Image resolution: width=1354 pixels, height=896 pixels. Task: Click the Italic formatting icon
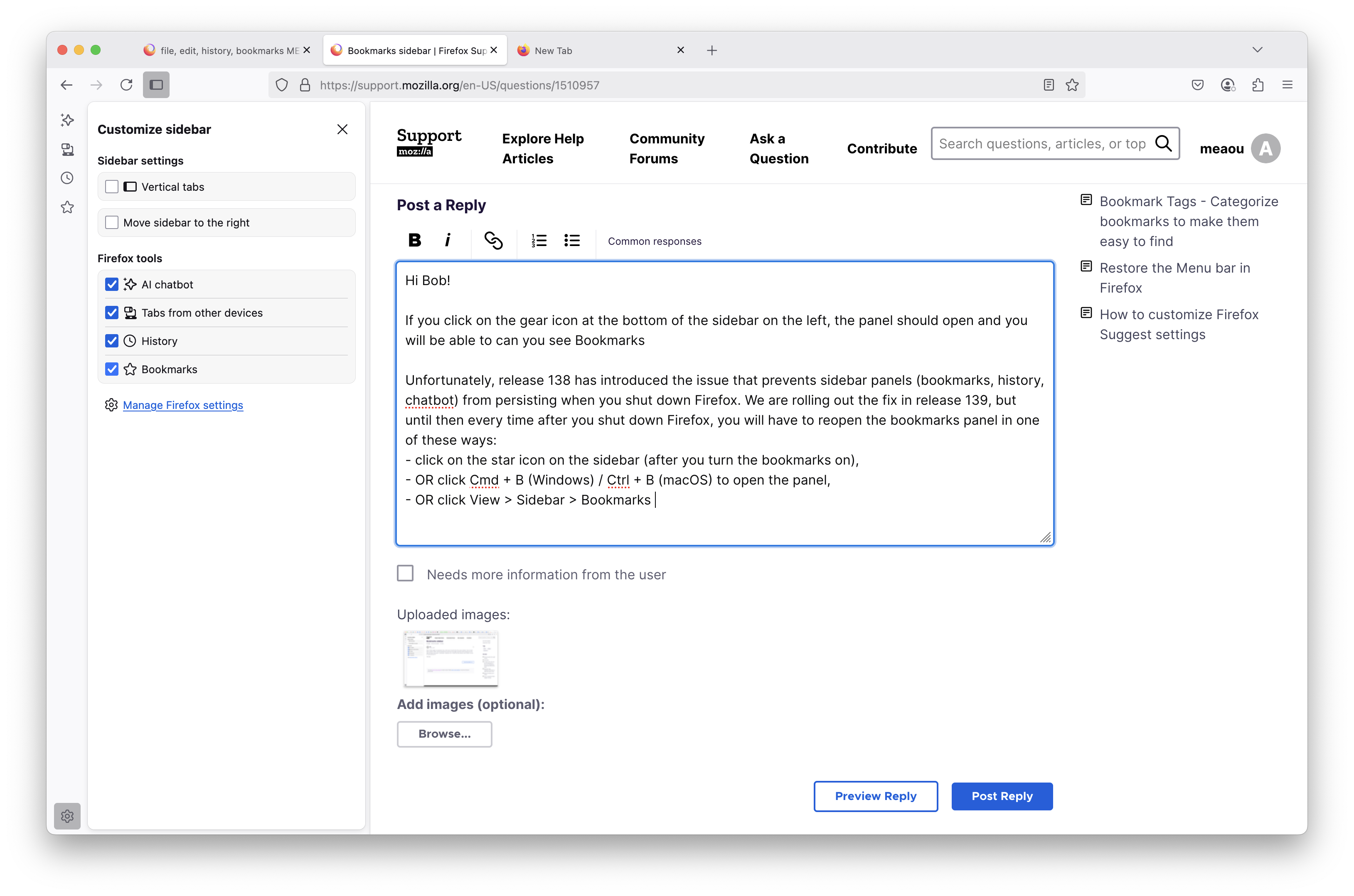(448, 241)
